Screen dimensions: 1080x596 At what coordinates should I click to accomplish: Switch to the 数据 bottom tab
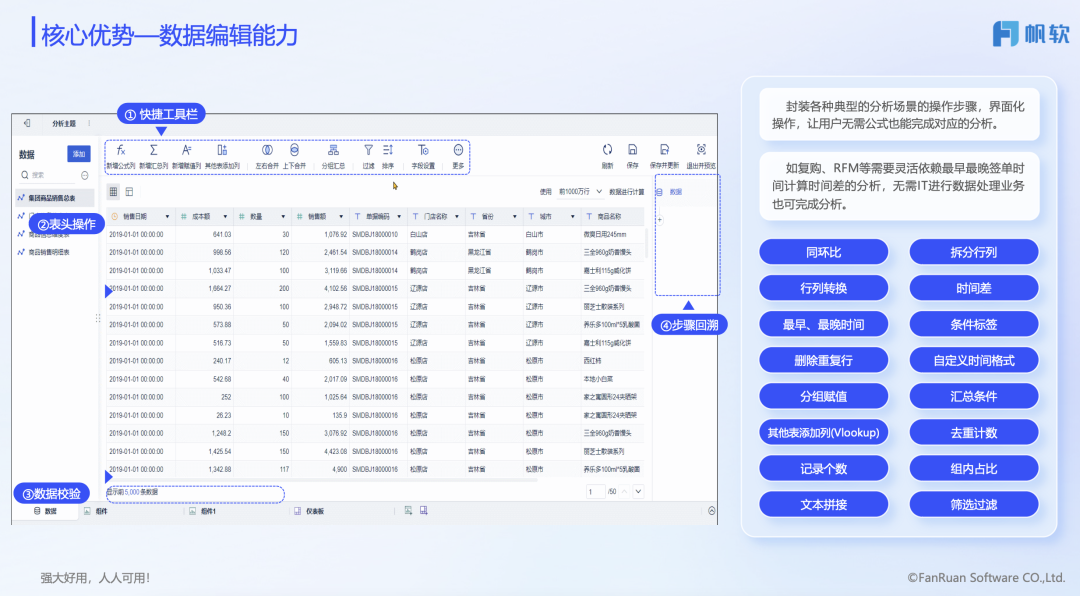(x=45, y=511)
